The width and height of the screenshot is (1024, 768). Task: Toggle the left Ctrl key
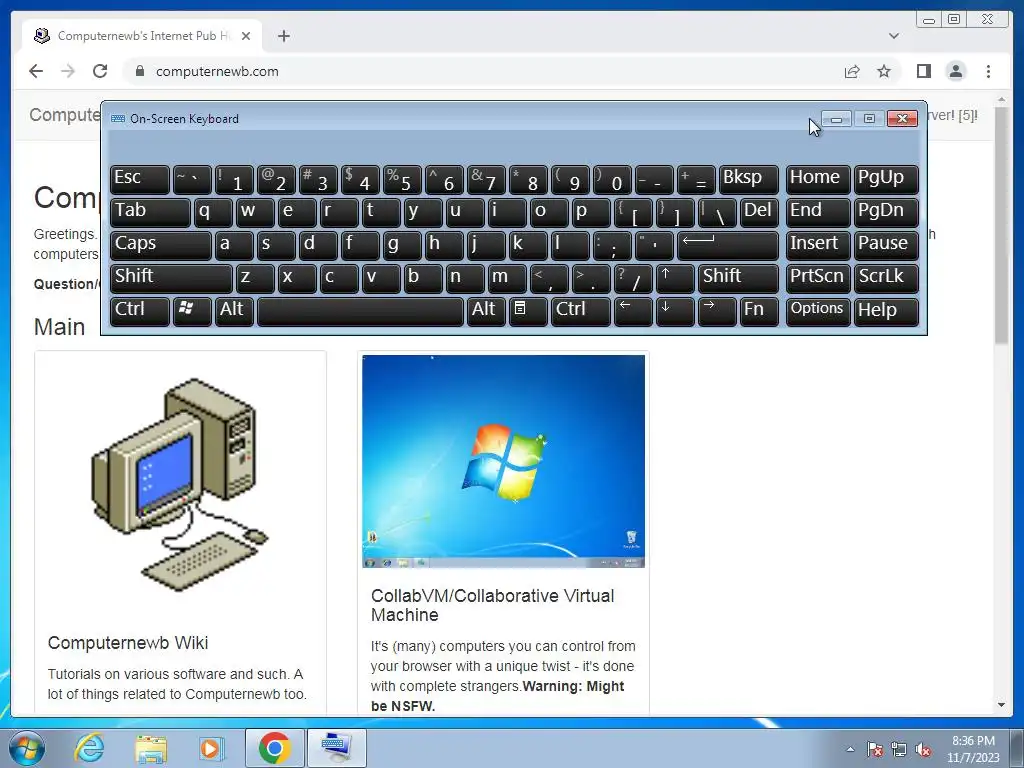pyautogui.click(x=140, y=311)
